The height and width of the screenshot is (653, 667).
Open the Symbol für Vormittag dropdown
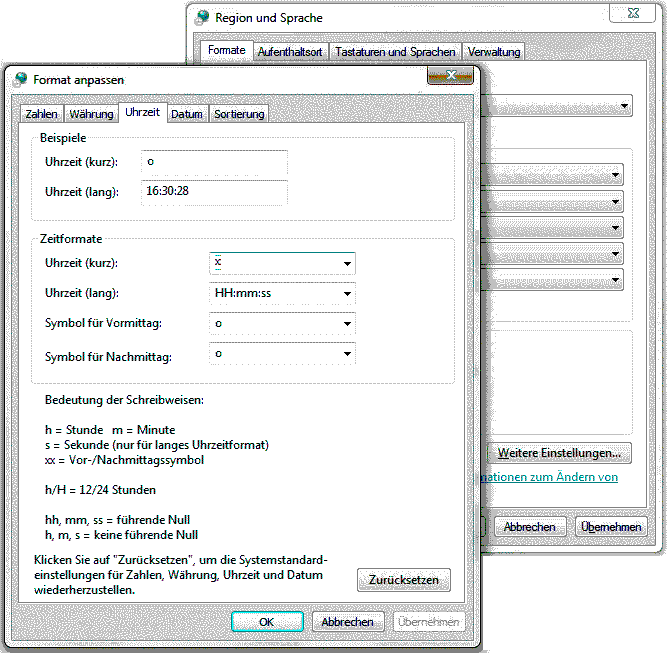(346, 324)
